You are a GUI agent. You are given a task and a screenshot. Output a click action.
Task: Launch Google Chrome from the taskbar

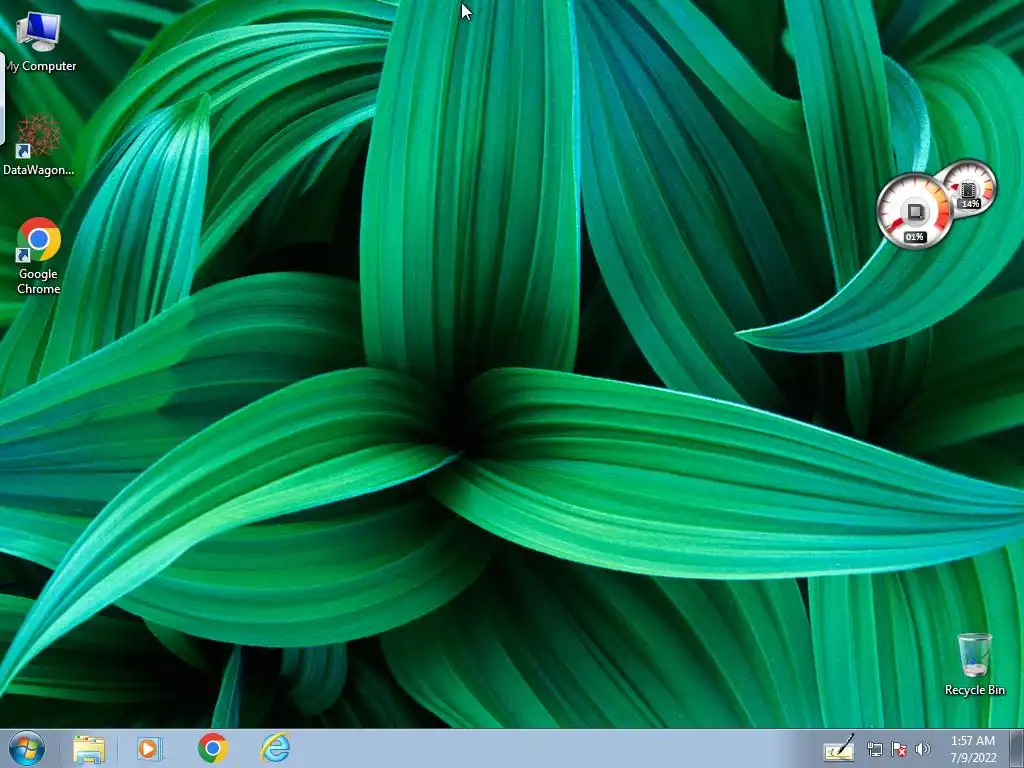[213, 748]
